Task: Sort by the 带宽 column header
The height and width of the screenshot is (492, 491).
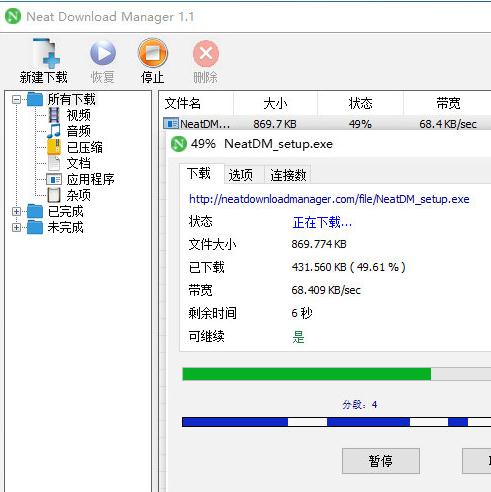Action: pyautogui.click(x=448, y=103)
